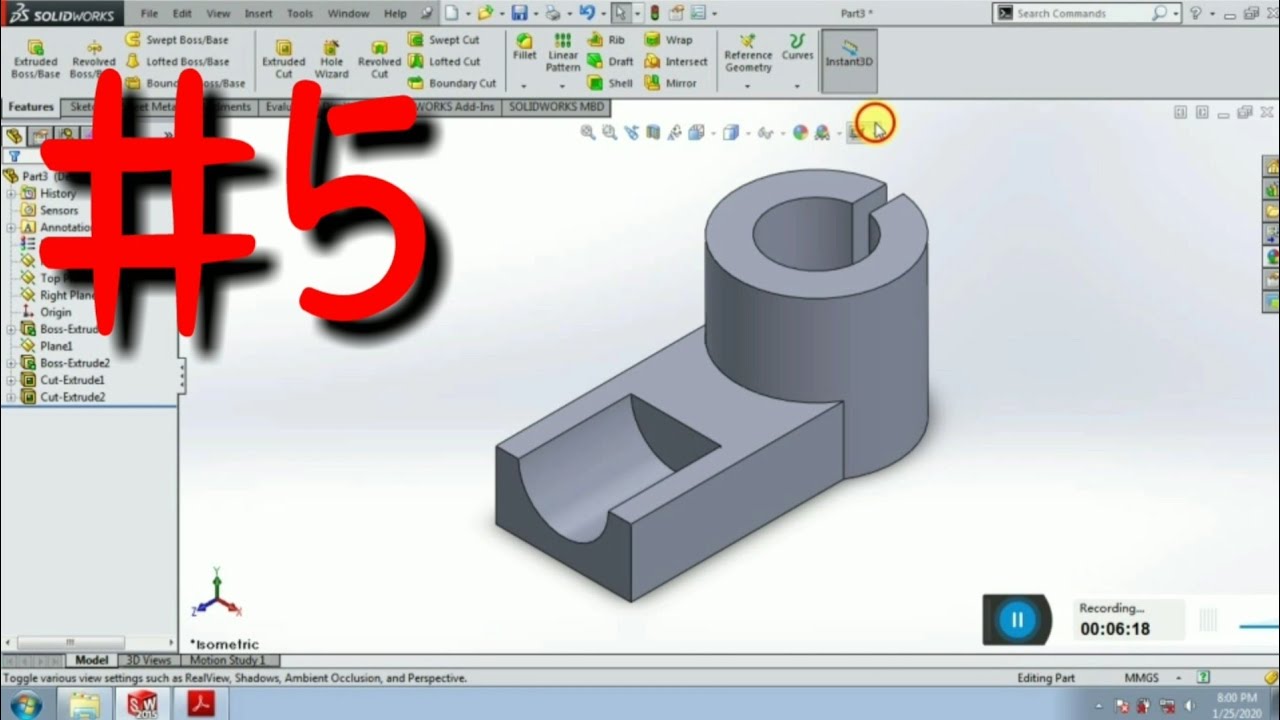Screen dimensions: 1280x720
Task: Pause the screen recording
Action: (x=1017, y=619)
